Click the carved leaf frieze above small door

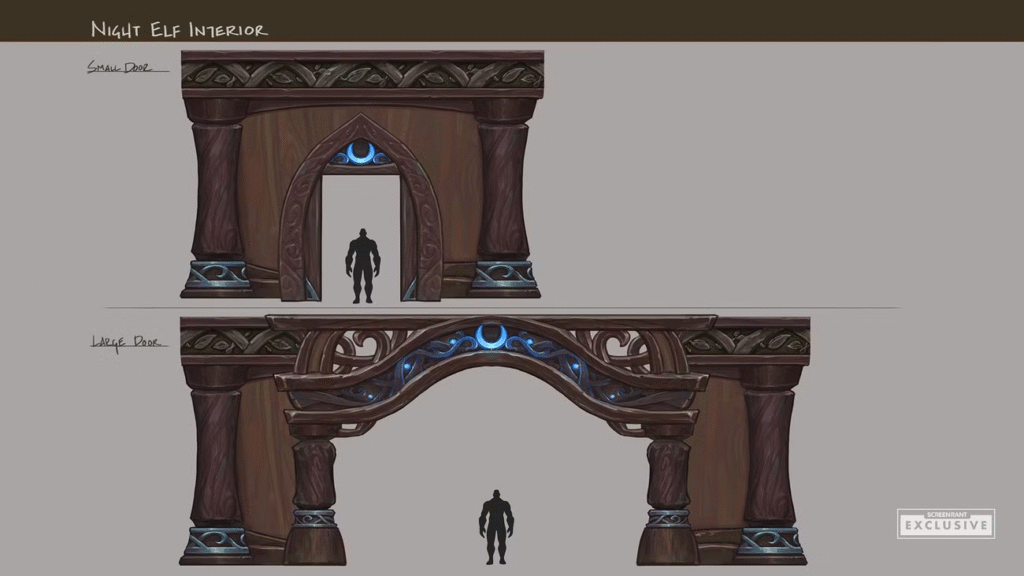pos(362,75)
